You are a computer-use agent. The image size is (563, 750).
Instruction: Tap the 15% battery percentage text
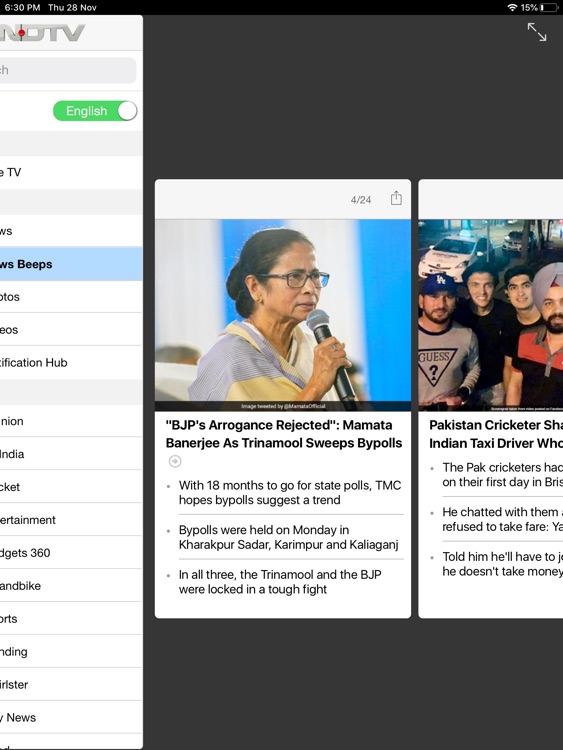(x=529, y=8)
